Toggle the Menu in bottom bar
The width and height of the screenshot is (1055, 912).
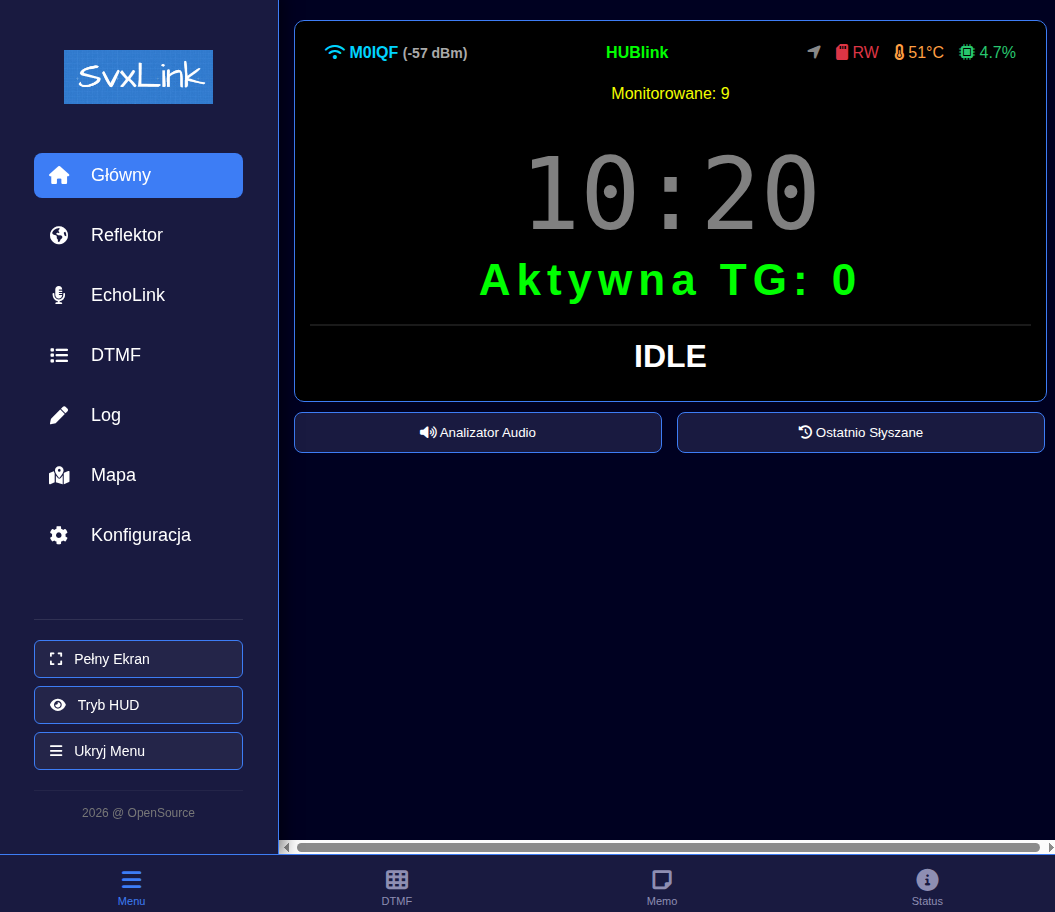tap(131, 886)
